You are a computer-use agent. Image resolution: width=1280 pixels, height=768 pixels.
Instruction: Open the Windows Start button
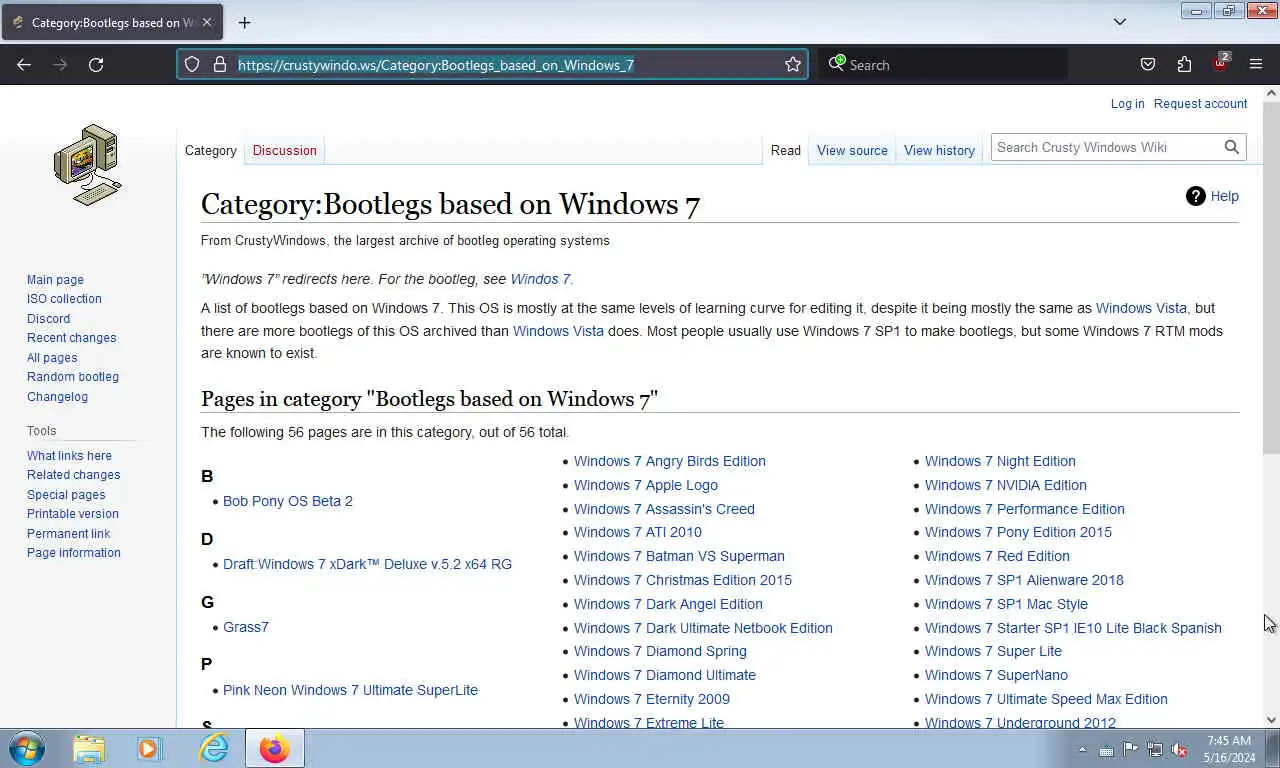27,748
